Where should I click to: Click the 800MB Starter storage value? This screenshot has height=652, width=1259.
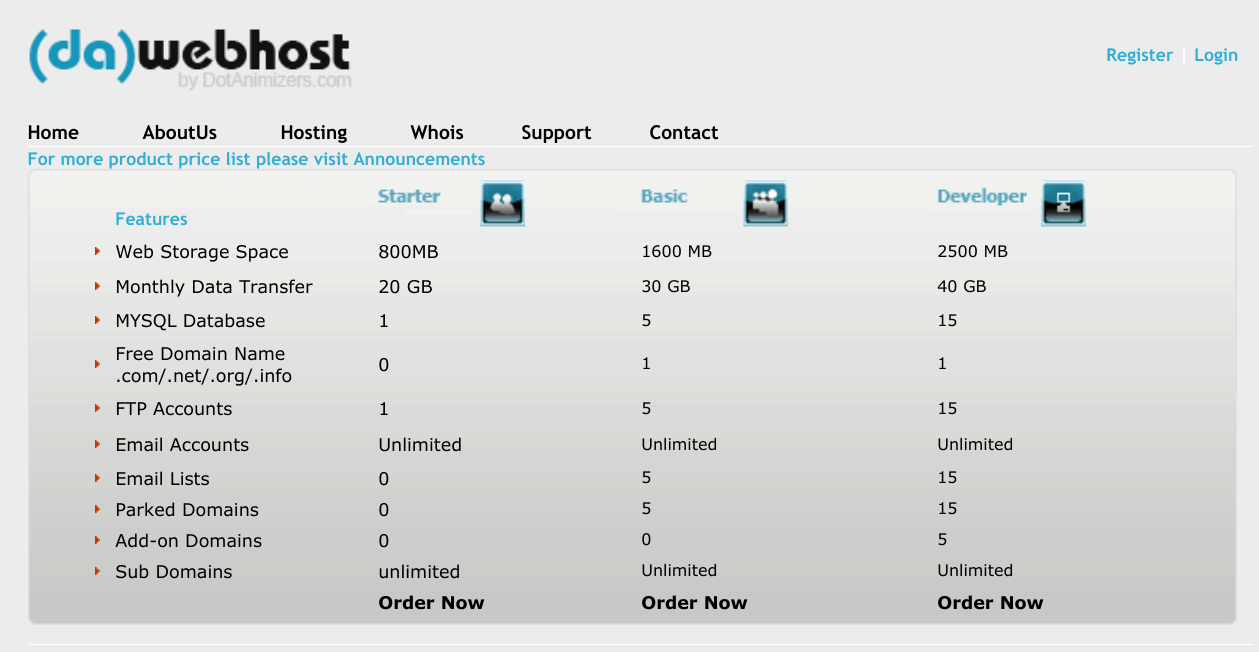pyautogui.click(x=408, y=252)
